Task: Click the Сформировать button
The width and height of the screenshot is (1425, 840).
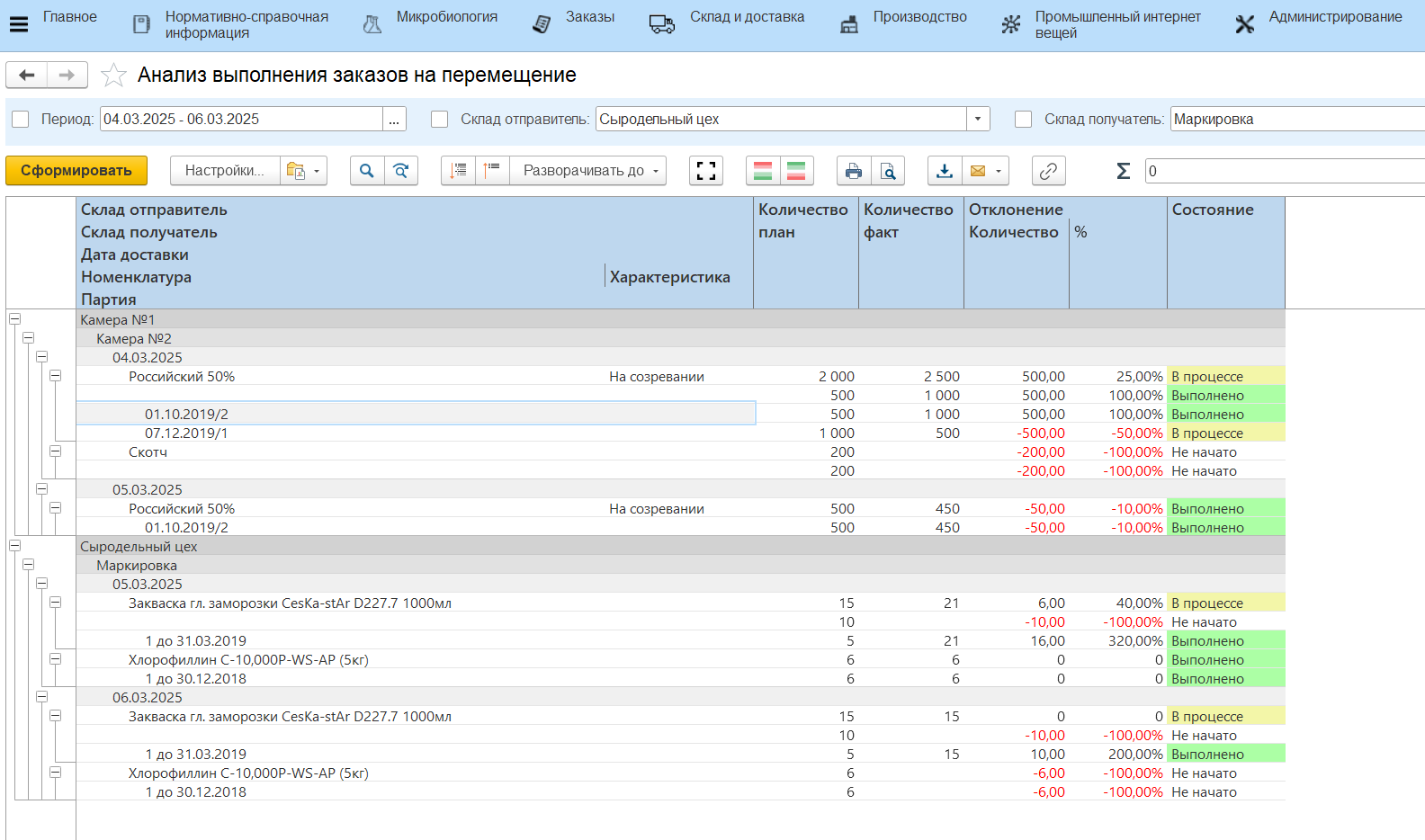Action: [x=76, y=171]
